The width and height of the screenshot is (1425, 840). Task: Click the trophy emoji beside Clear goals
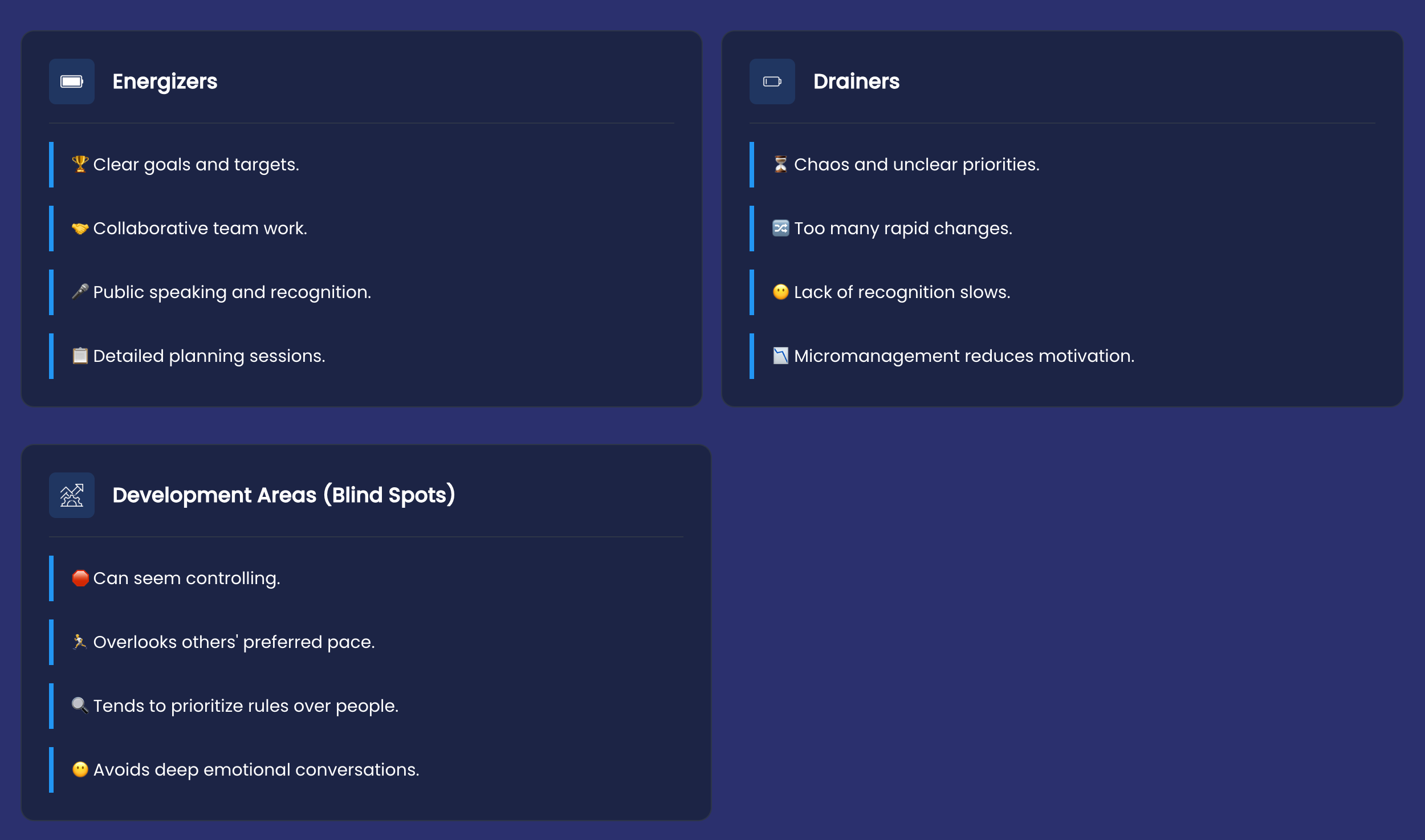pyautogui.click(x=80, y=164)
